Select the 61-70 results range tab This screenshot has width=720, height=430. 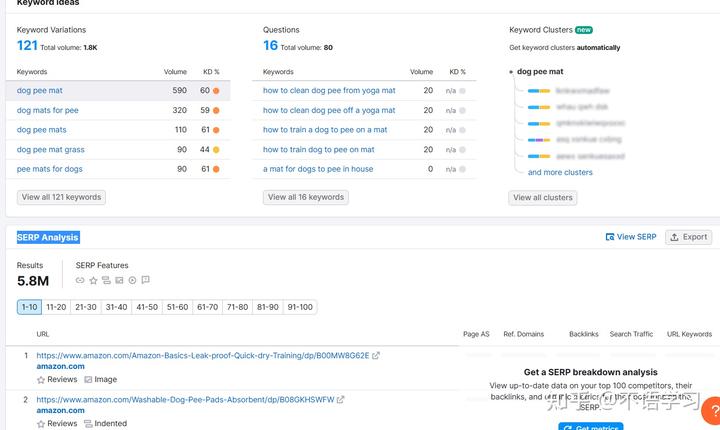point(208,307)
